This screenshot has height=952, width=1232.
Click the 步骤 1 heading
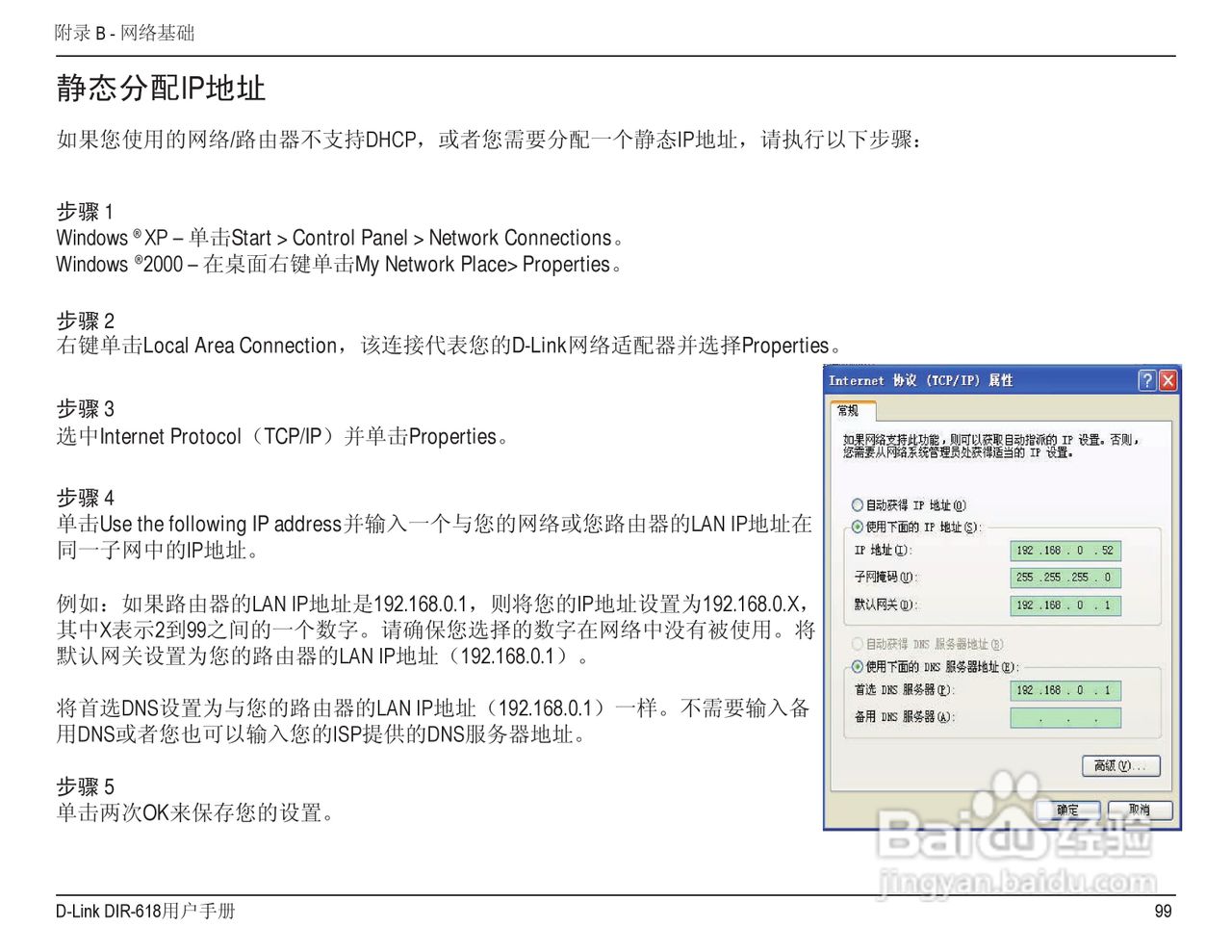(85, 212)
